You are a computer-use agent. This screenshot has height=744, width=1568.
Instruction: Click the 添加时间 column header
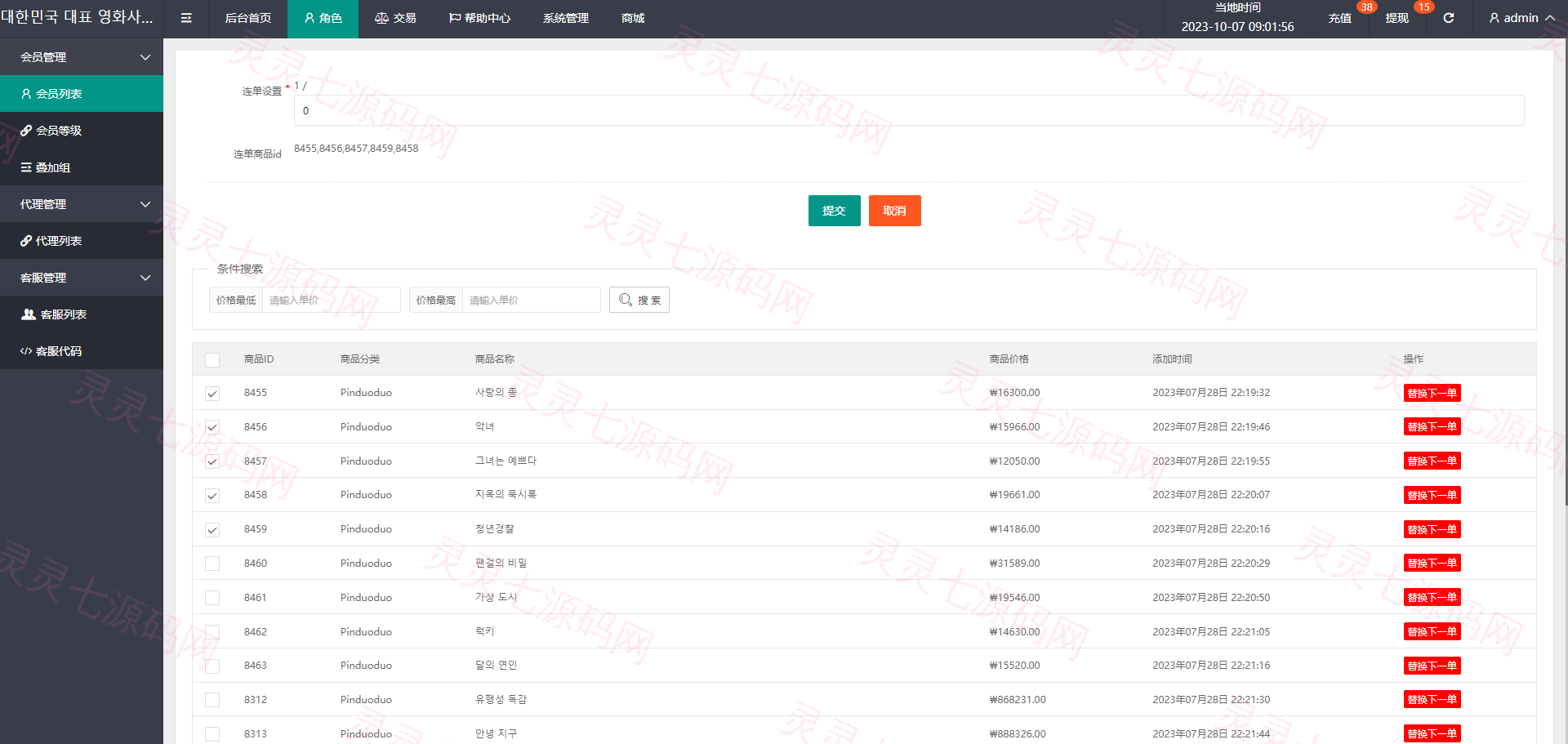click(x=1172, y=359)
